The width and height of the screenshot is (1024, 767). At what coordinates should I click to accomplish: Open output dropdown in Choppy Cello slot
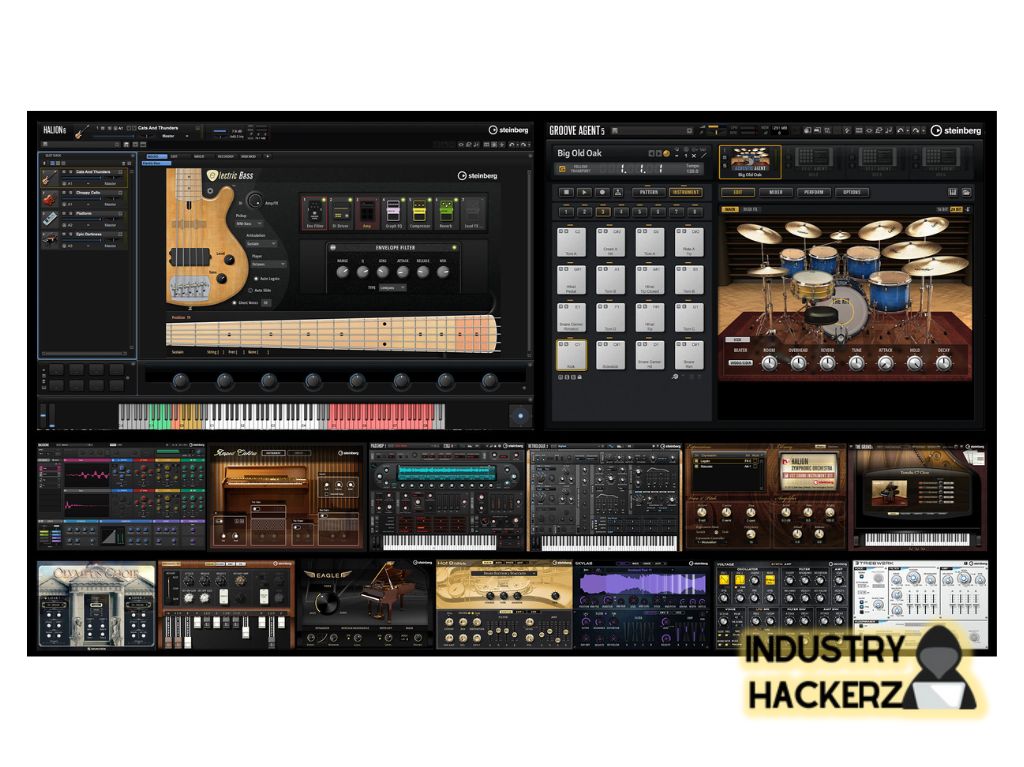coord(112,204)
